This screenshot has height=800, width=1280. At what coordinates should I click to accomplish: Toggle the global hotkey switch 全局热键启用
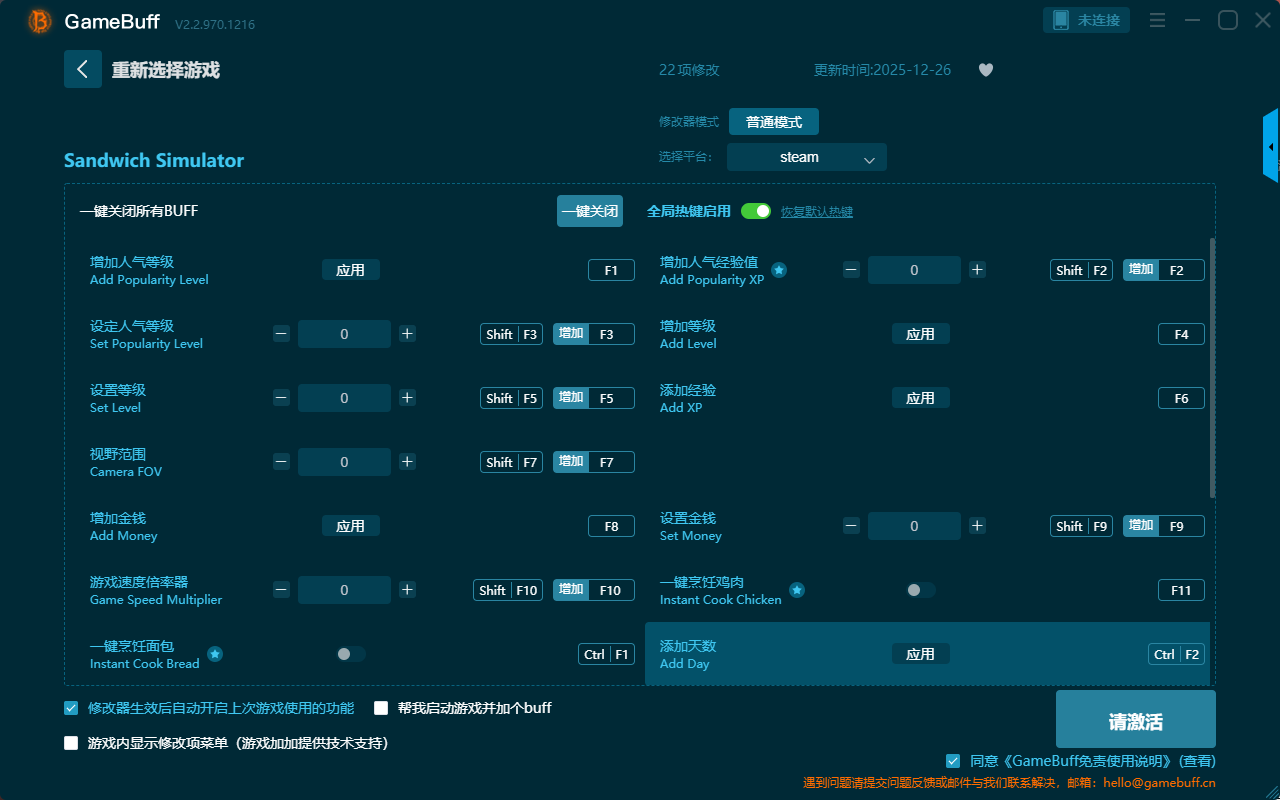point(756,211)
